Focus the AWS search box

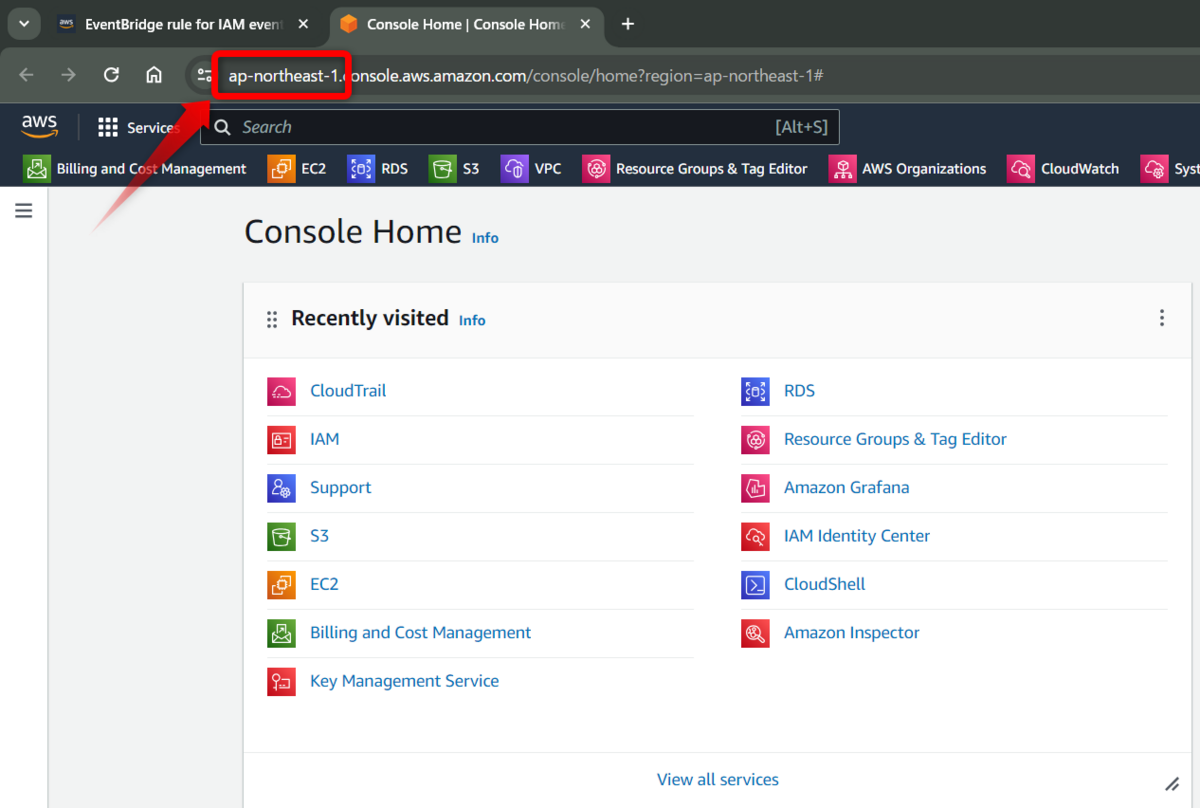click(x=520, y=127)
